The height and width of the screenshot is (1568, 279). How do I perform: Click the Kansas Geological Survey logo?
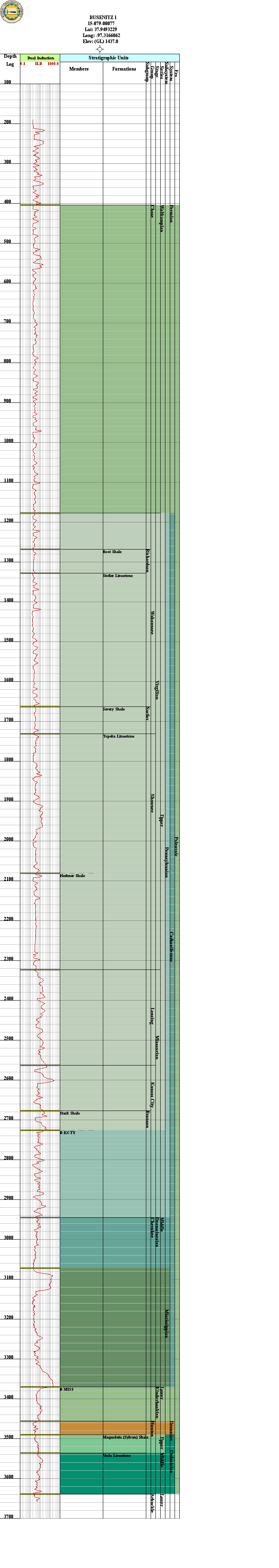pyautogui.click(x=12, y=12)
